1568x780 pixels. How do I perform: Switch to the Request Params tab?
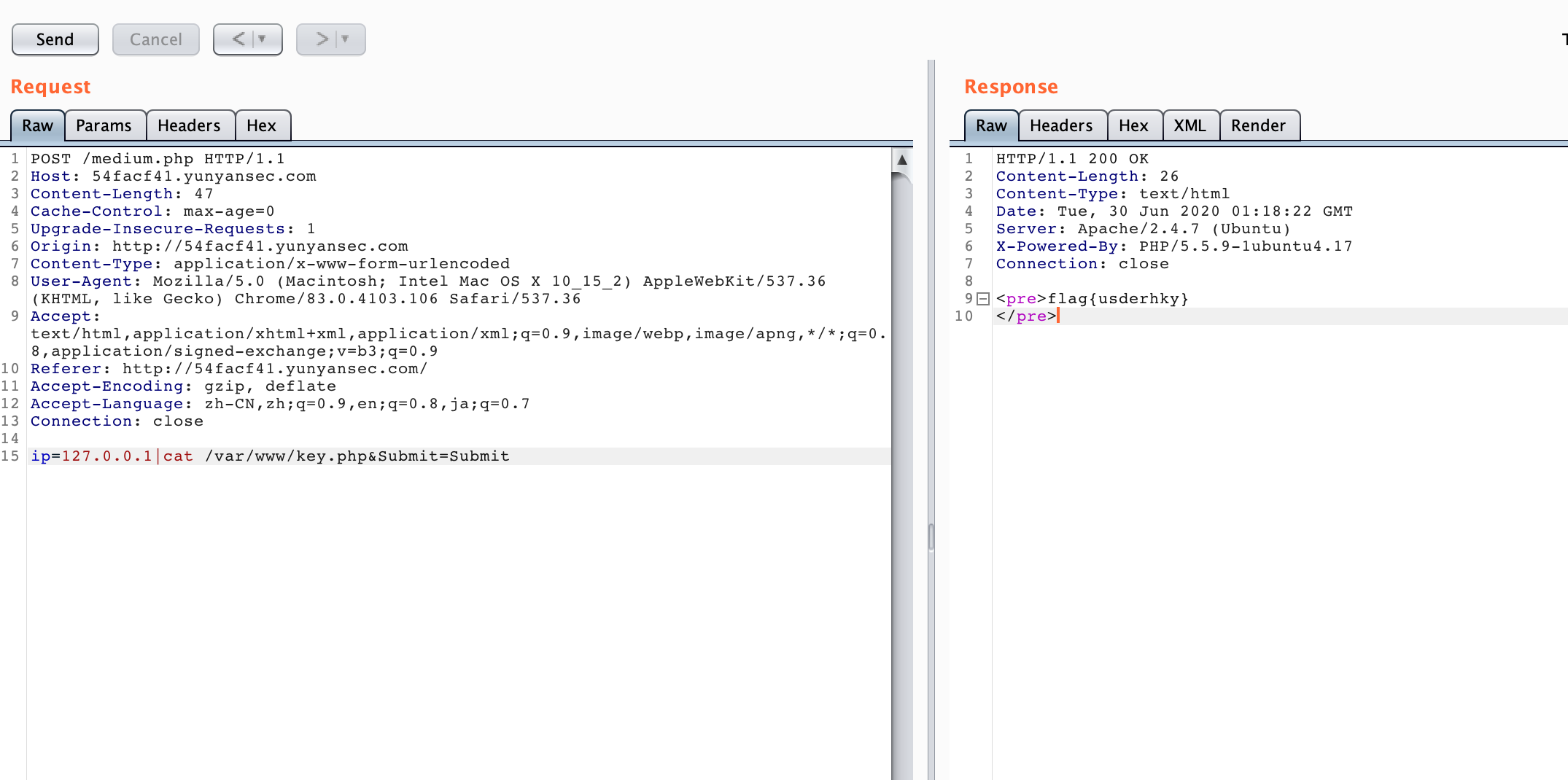coord(104,125)
